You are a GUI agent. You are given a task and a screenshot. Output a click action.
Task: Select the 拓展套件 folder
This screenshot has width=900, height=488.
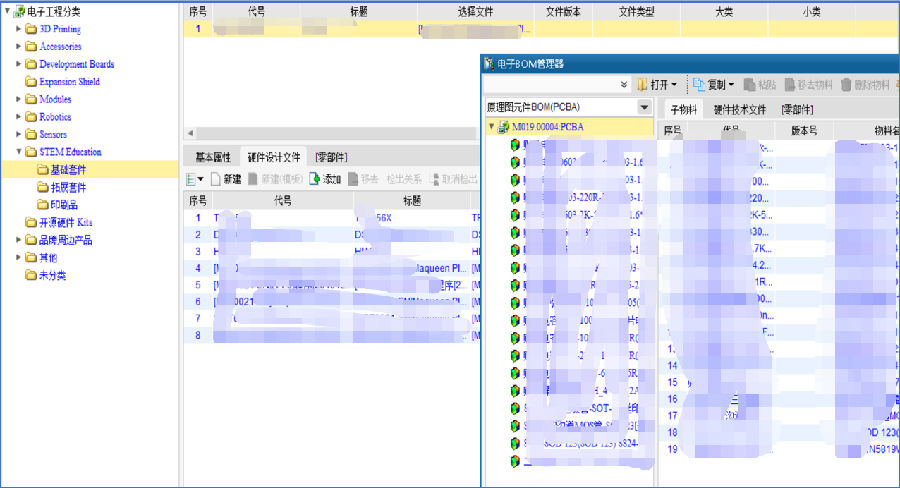[x=67, y=187]
